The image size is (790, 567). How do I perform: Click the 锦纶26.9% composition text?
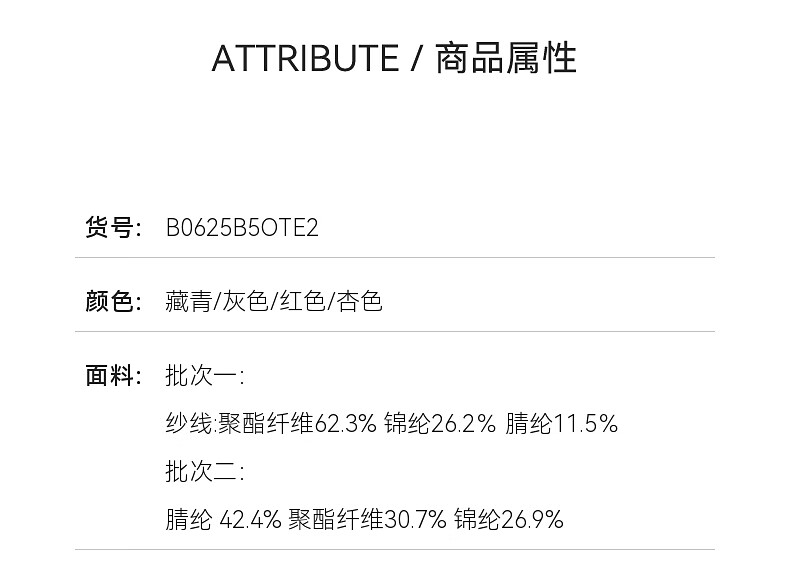509,520
